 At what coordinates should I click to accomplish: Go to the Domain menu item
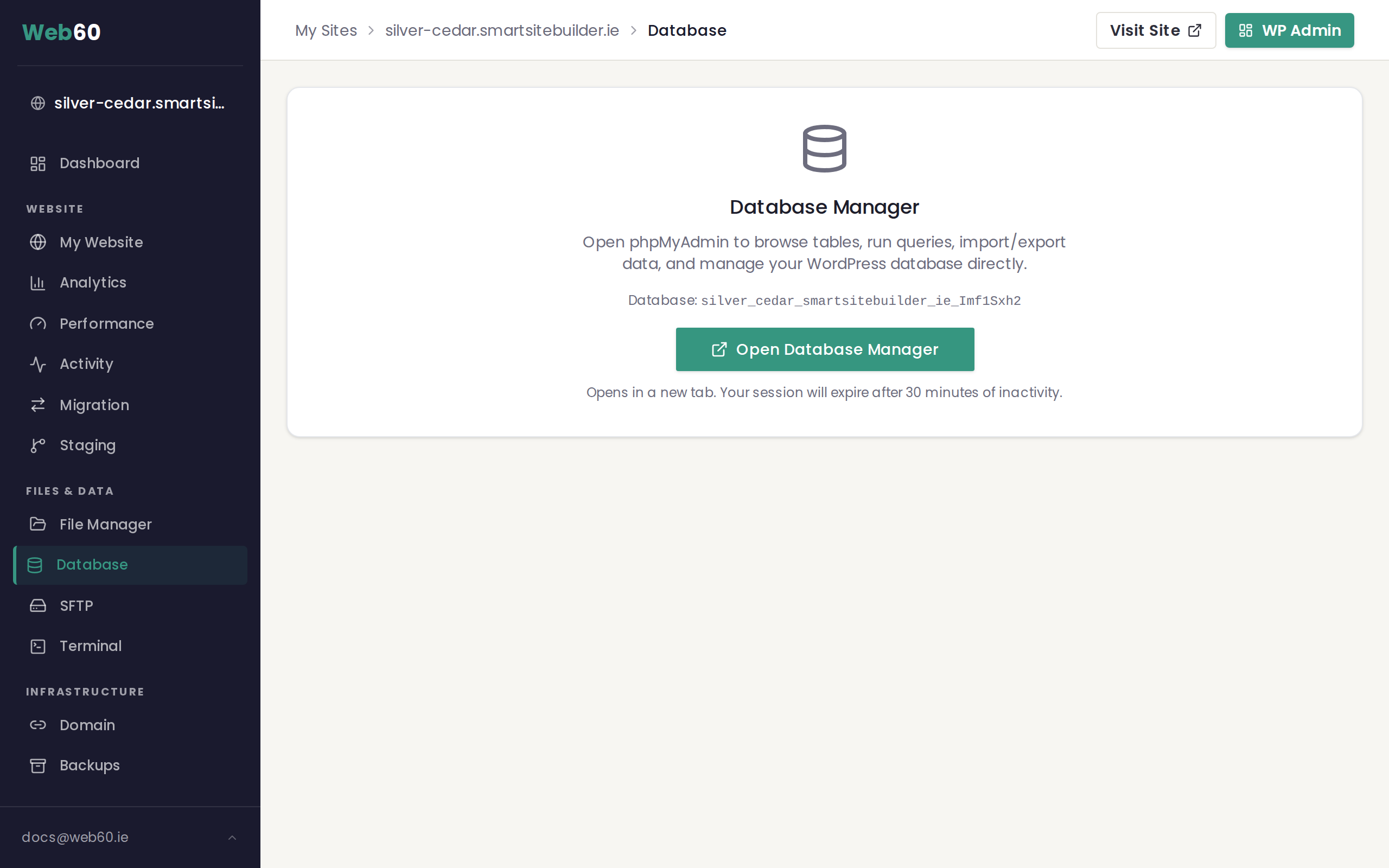[87, 725]
